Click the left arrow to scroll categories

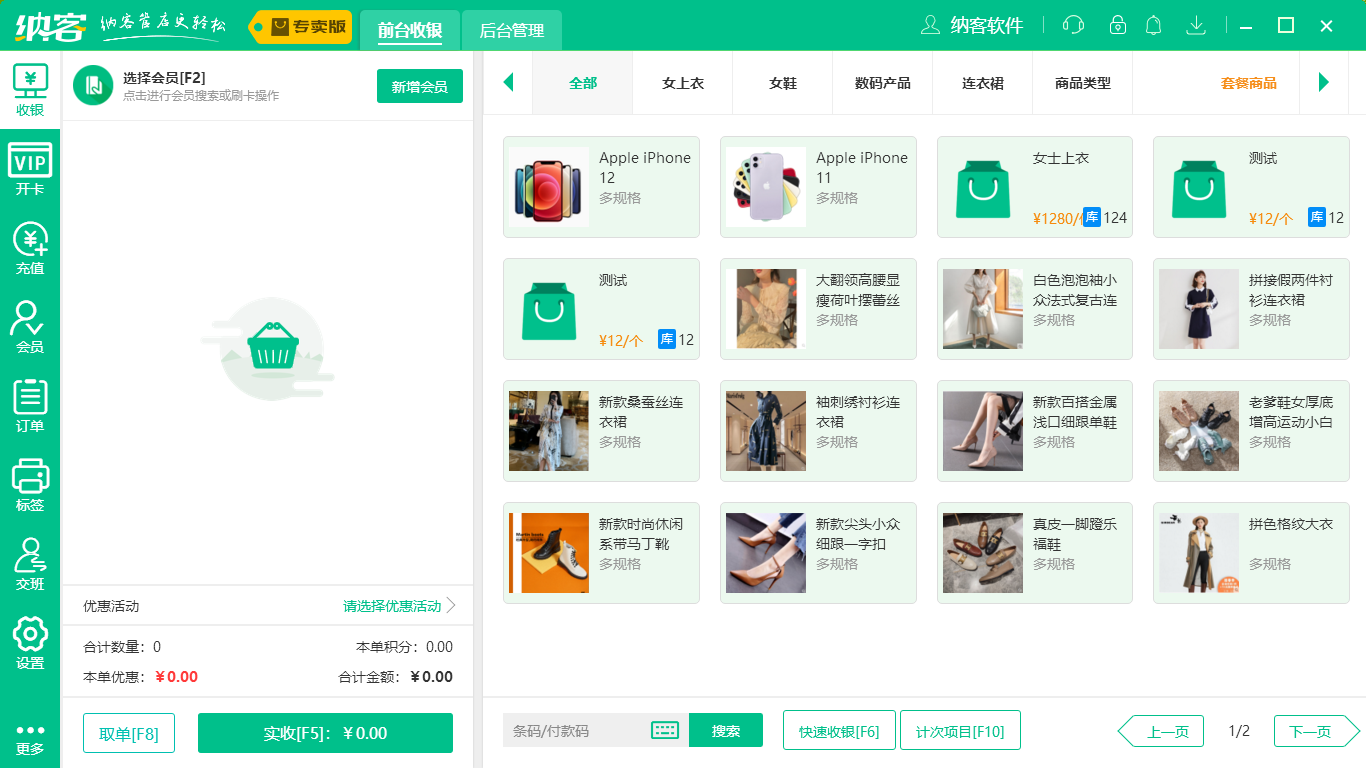(x=508, y=83)
